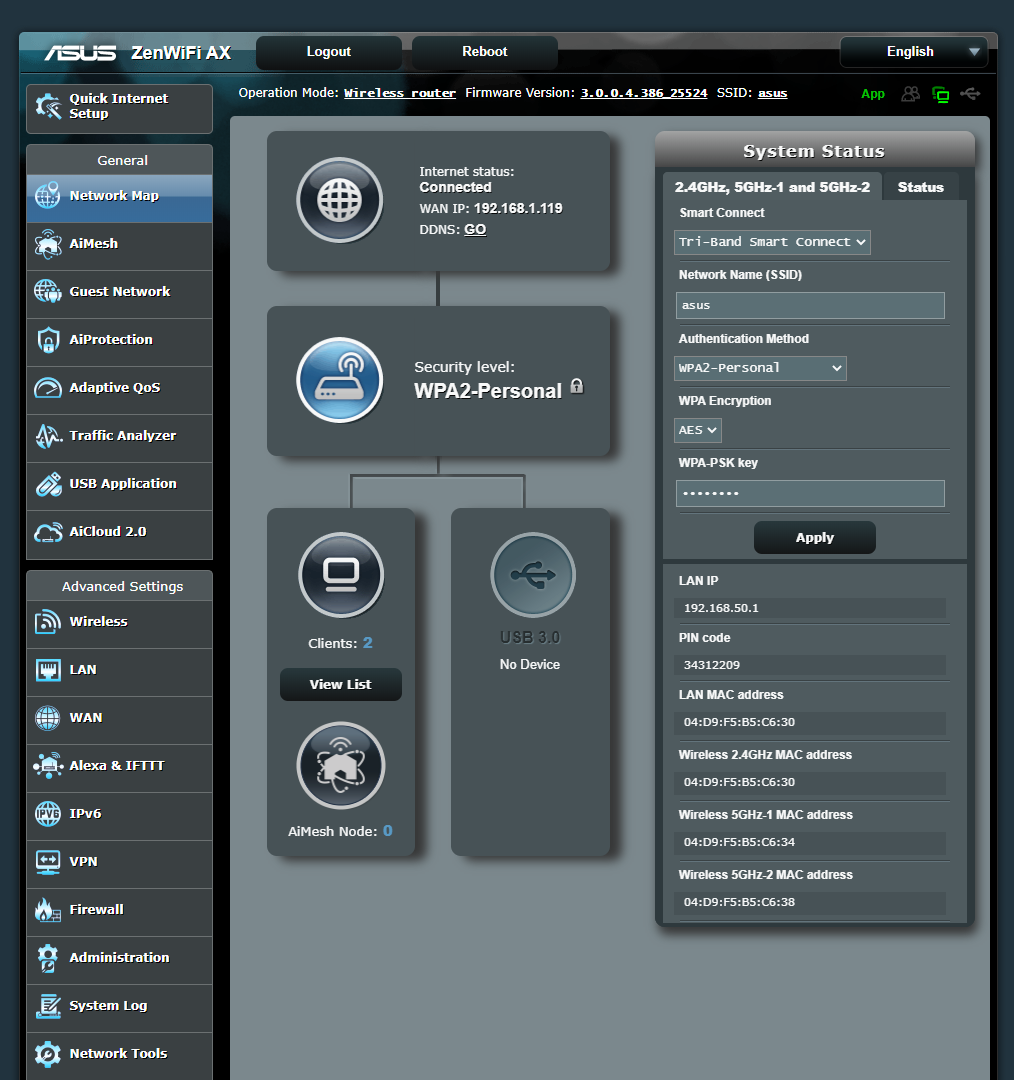Click the green network clients status icon
Image resolution: width=1014 pixels, height=1080 pixels.
coord(940,94)
